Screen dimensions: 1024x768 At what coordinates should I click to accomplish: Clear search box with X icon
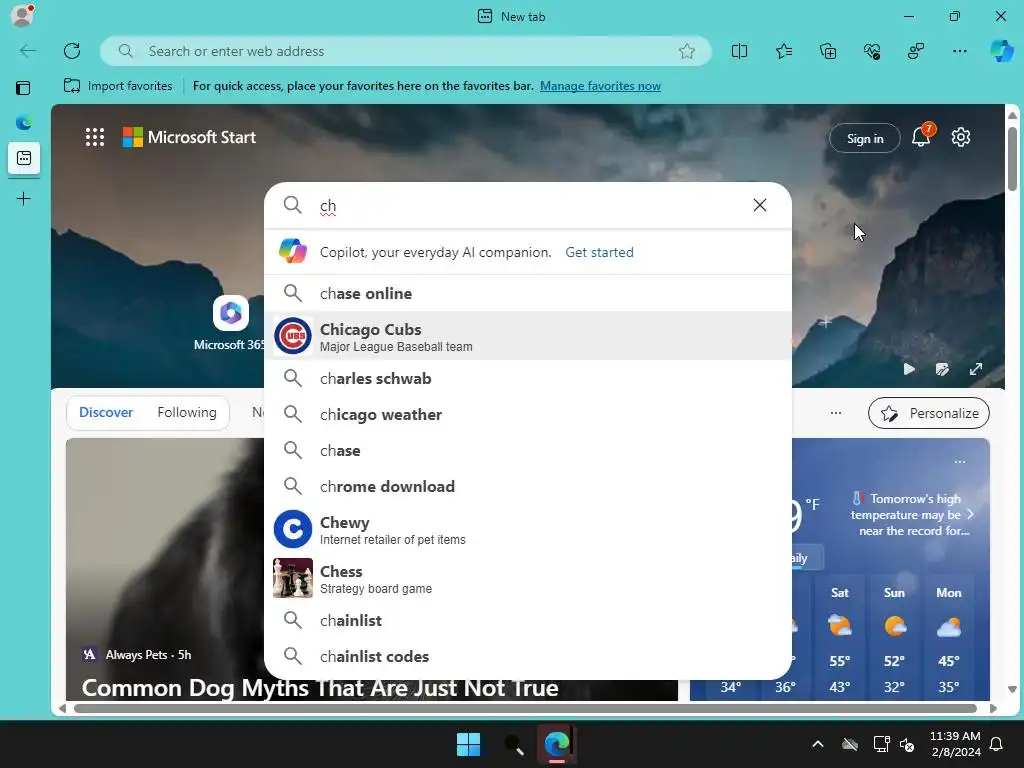pyautogui.click(x=760, y=205)
